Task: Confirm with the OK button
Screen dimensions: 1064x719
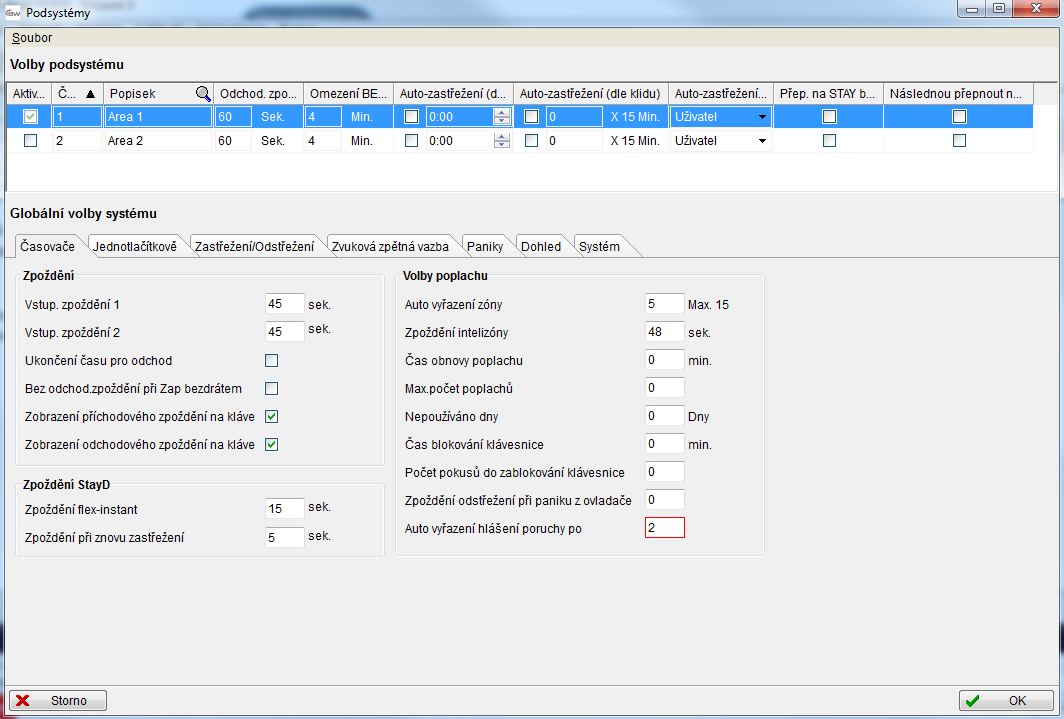Action: pyautogui.click(x=1006, y=701)
